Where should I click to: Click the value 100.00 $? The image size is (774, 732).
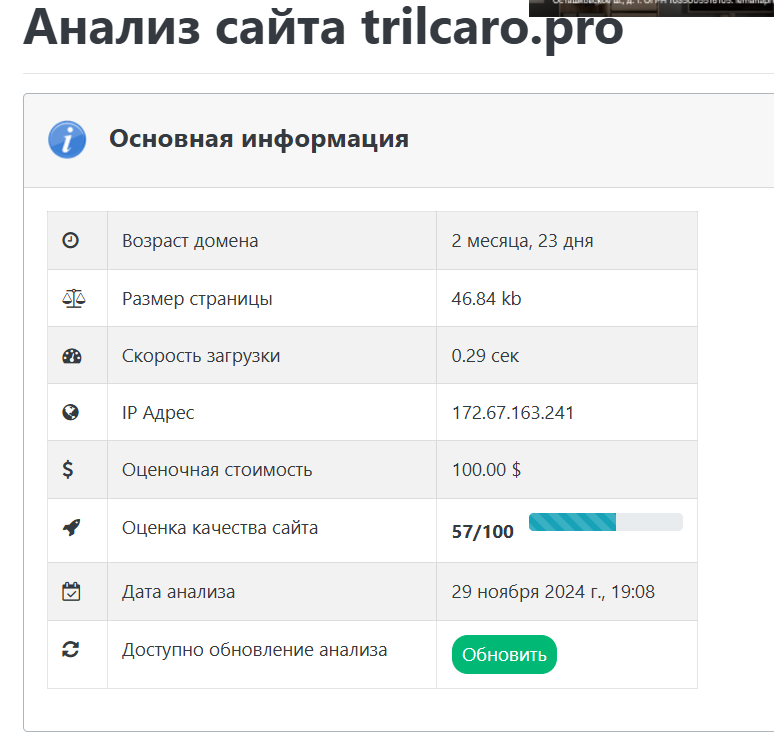(x=486, y=469)
